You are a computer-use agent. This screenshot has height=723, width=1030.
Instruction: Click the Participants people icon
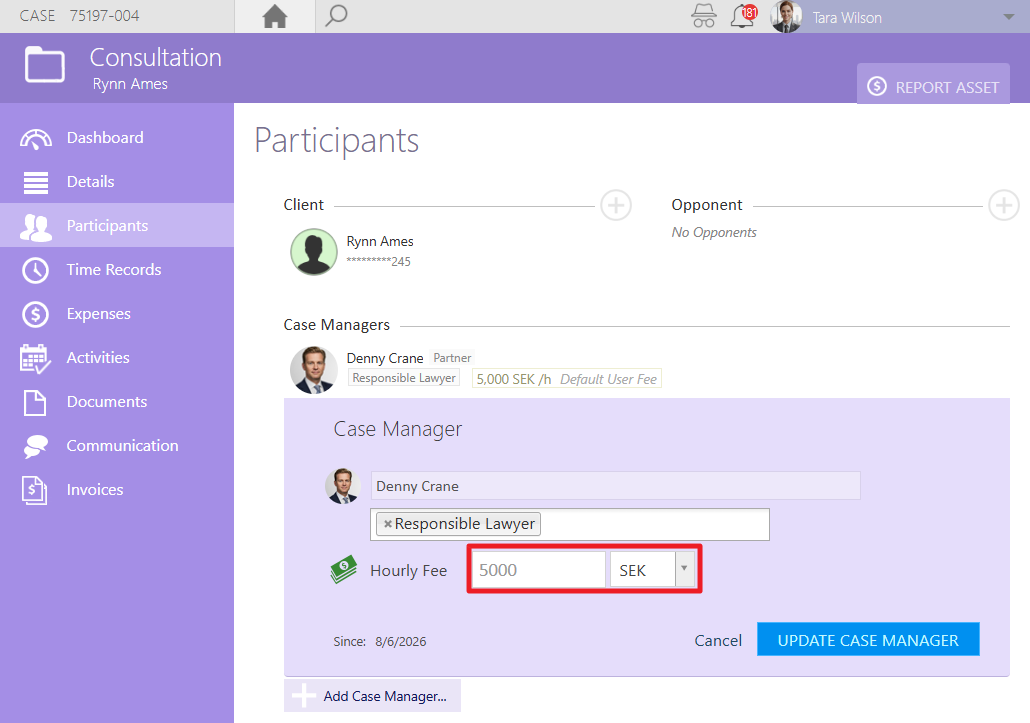click(x=35, y=227)
